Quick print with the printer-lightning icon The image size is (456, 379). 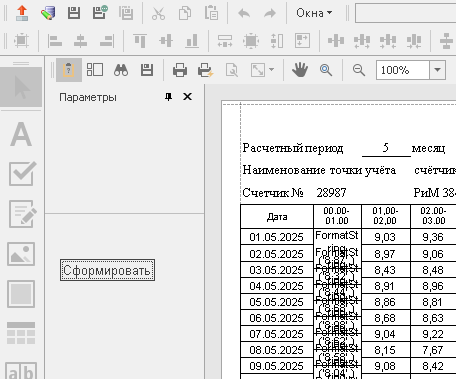click(x=205, y=70)
